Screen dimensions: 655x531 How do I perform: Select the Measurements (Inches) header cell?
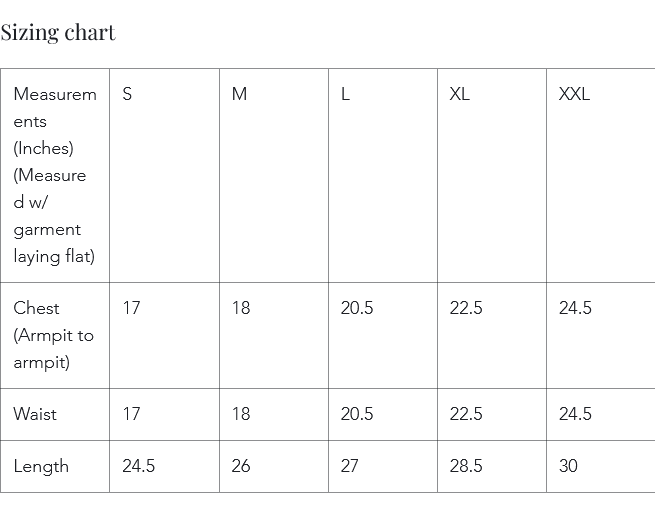55,175
